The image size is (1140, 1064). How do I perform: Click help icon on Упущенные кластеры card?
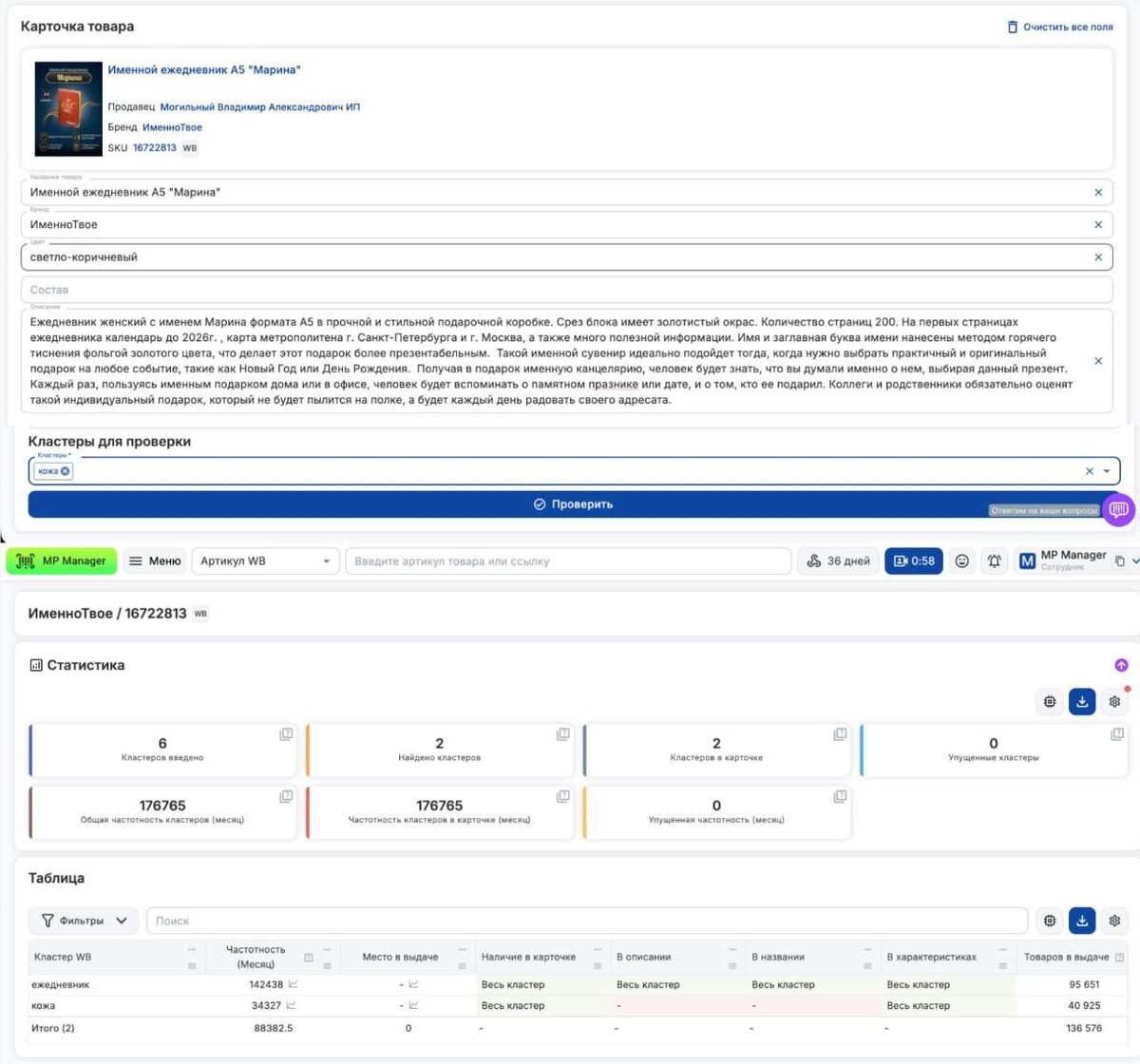tap(1117, 734)
